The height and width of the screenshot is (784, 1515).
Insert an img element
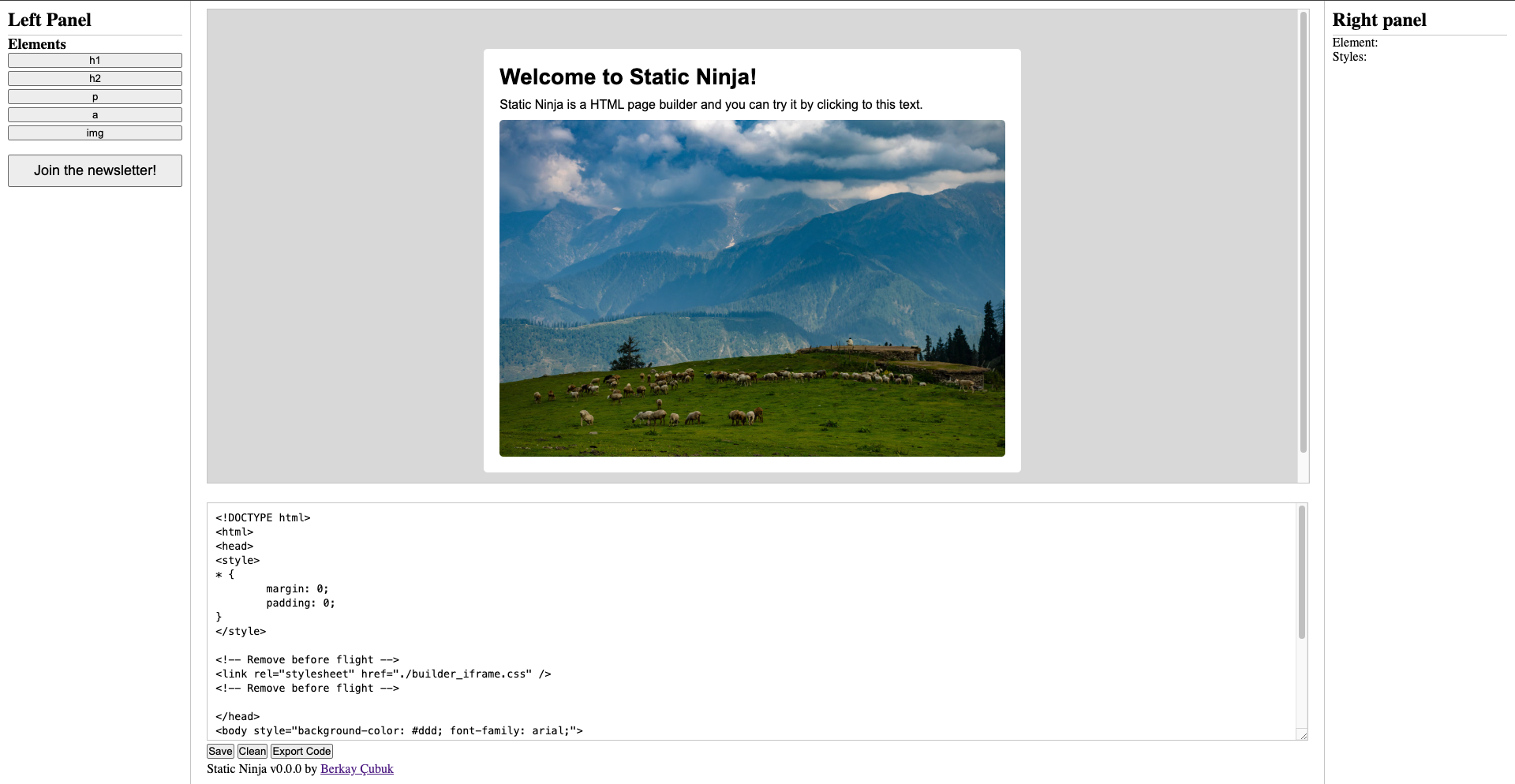pos(95,133)
